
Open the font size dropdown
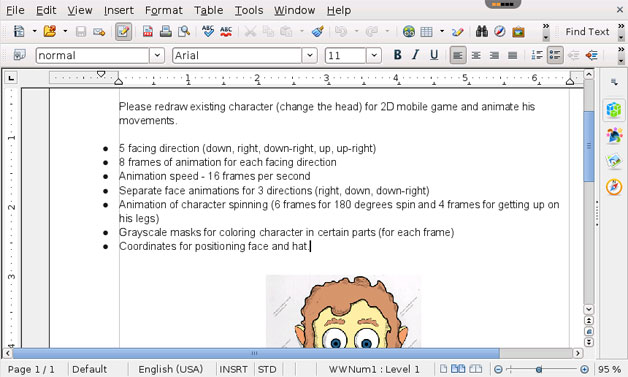pyautogui.click(x=374, y=55)
